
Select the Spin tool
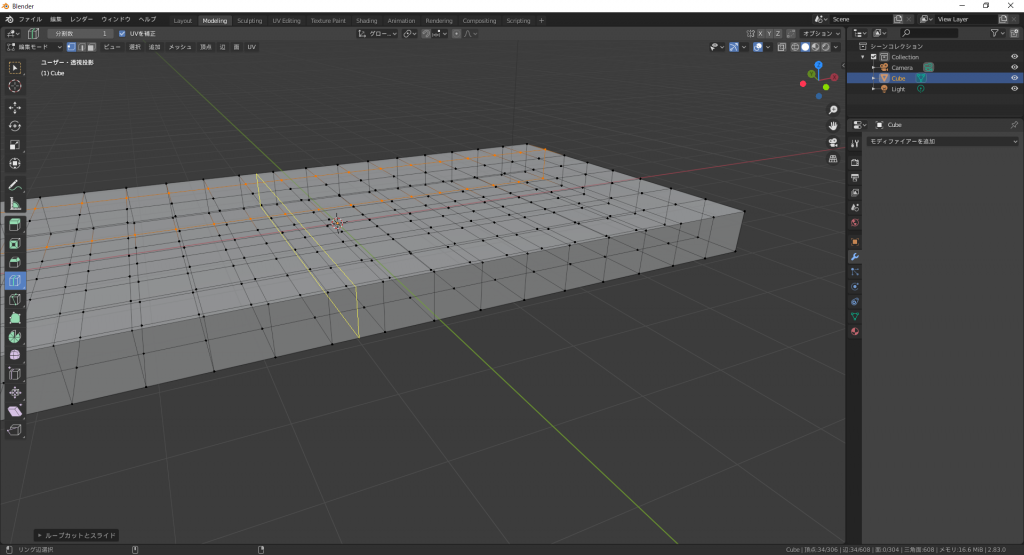point(14,337)
